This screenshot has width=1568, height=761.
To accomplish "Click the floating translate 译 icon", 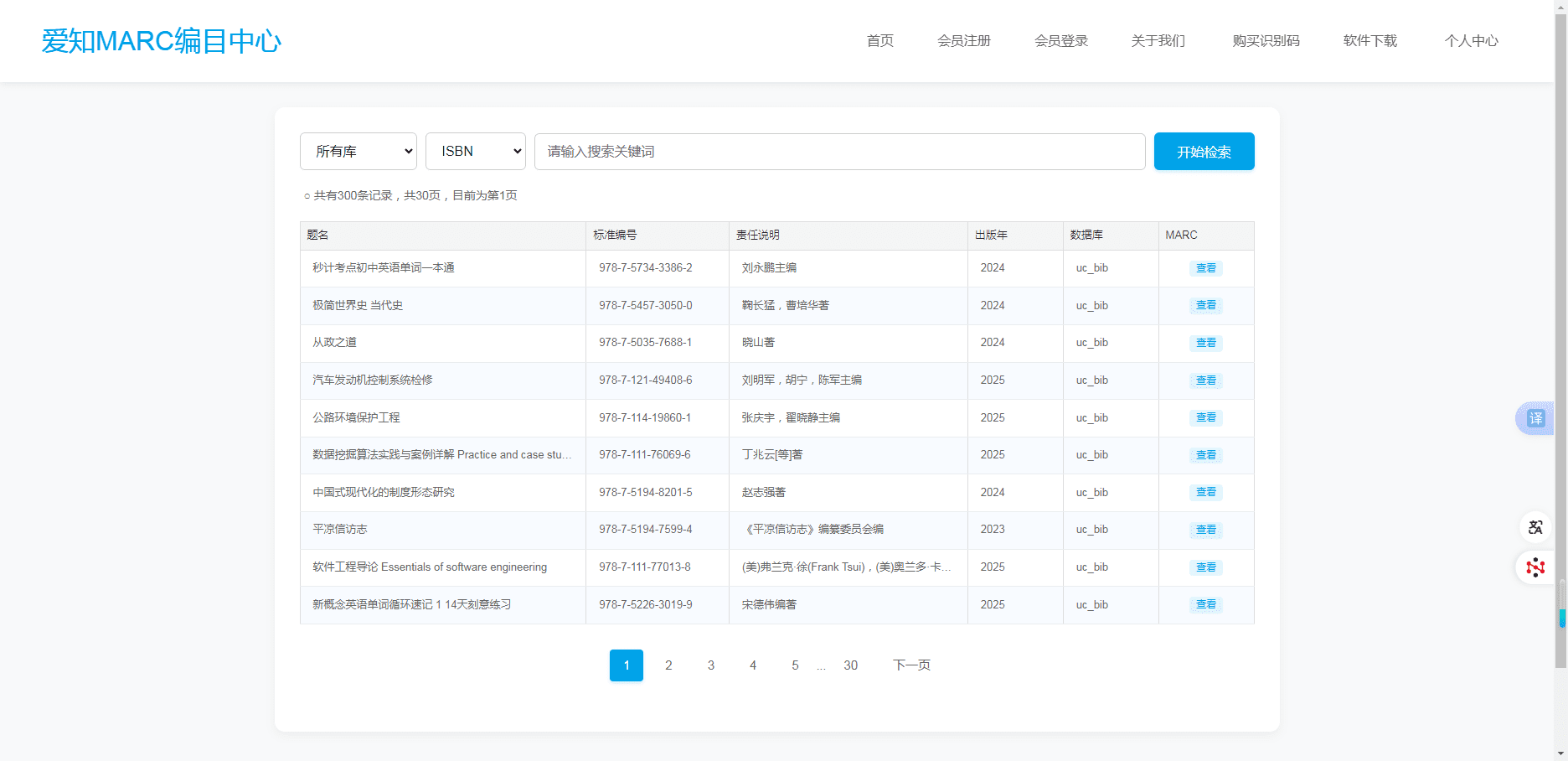I will 1535,418.
